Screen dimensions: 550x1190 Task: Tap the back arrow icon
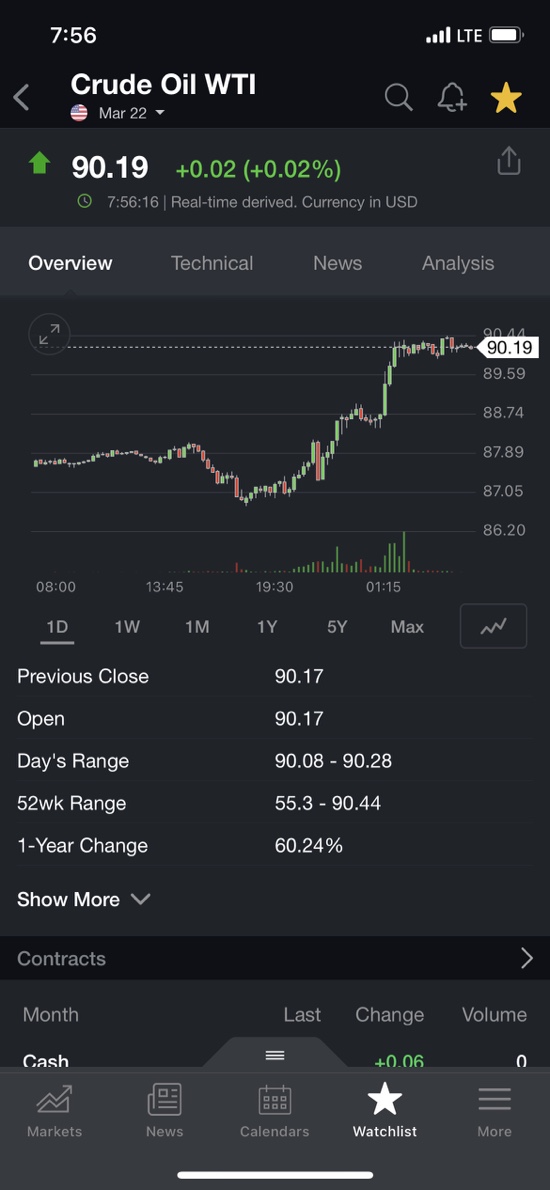pos(21,97)
